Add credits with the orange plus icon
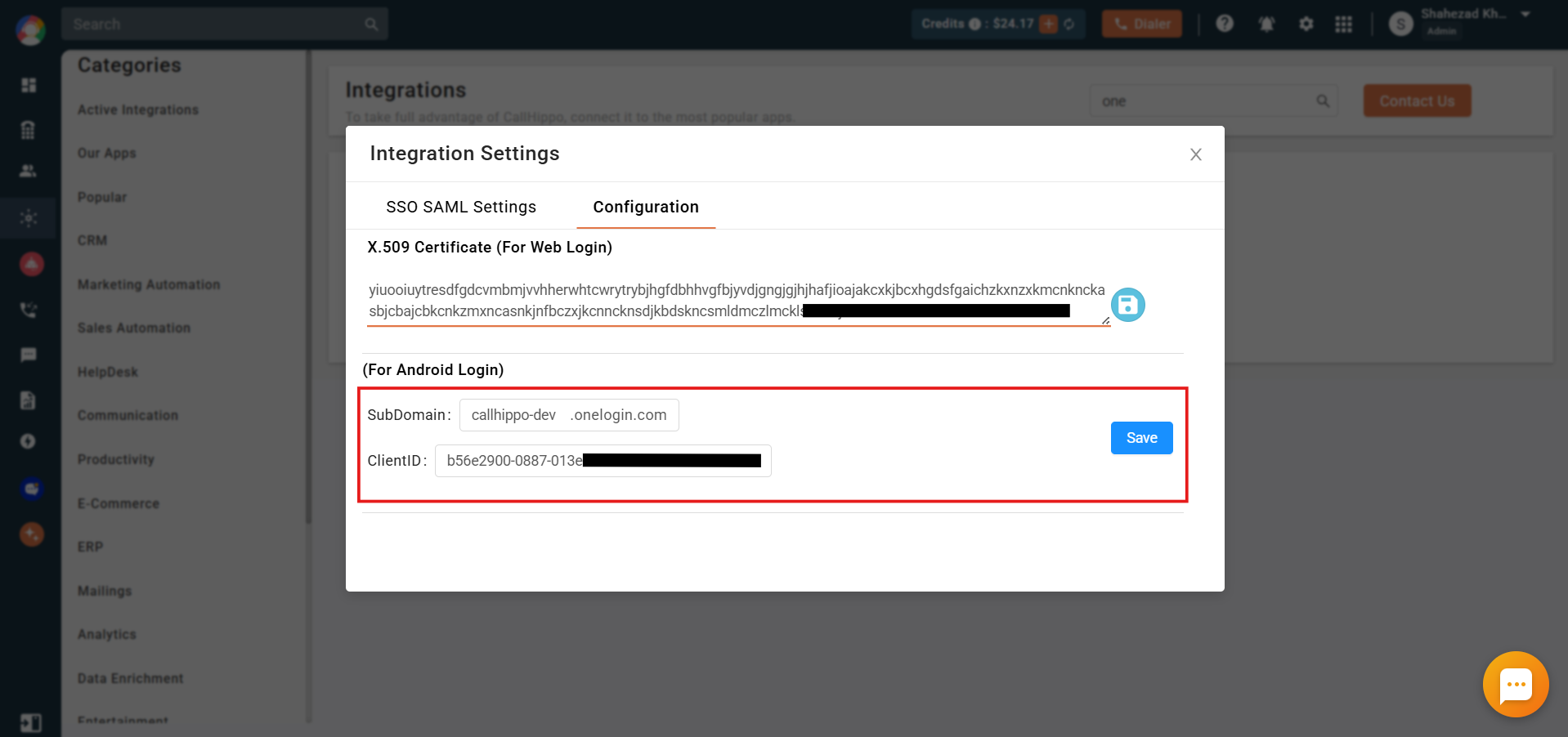Screen dimensions: 1568x737 tap(1049, 24)
